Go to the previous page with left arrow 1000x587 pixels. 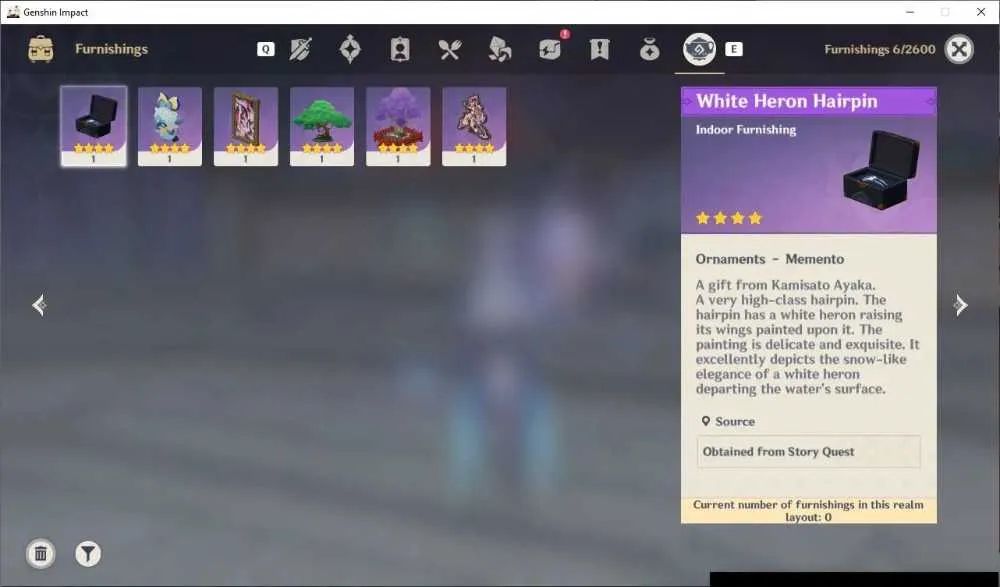click(39, 305)
